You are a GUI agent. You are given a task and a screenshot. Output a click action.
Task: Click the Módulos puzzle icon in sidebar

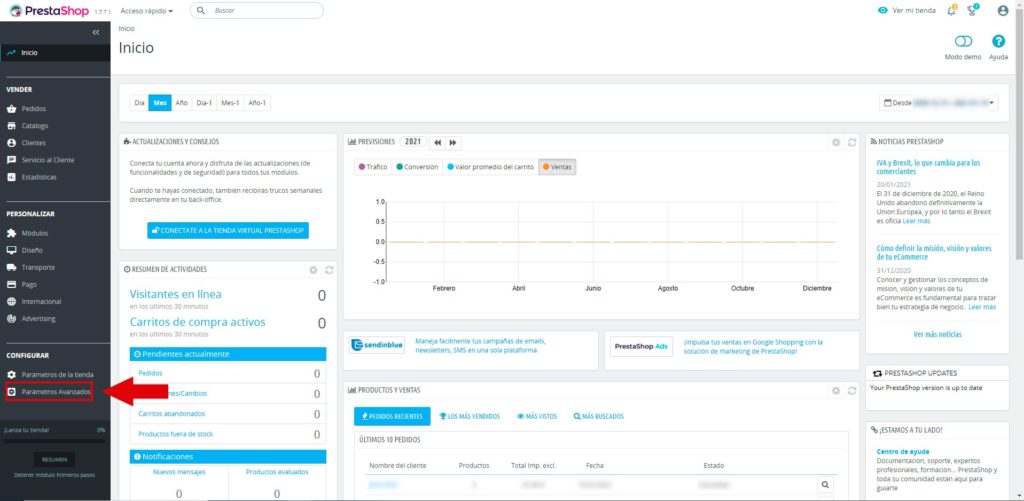point(11,233)
